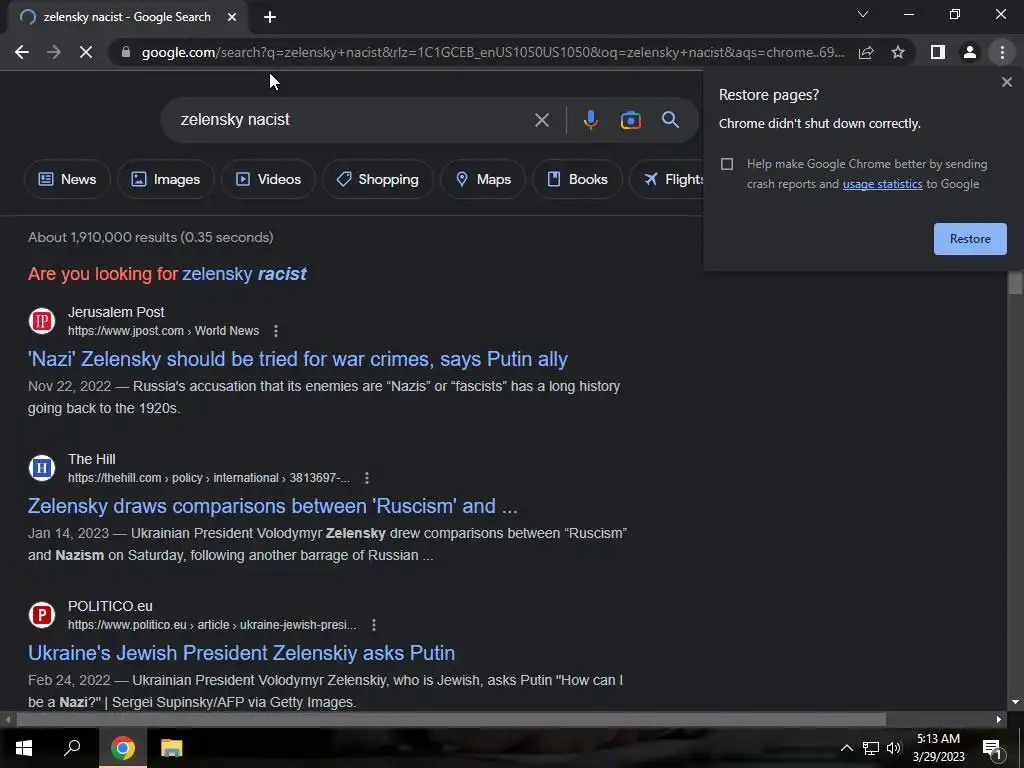The height and width of the screenshot is (768, 1024).
Task: Click the address bar URL
Action: click(x=493, y=52)
